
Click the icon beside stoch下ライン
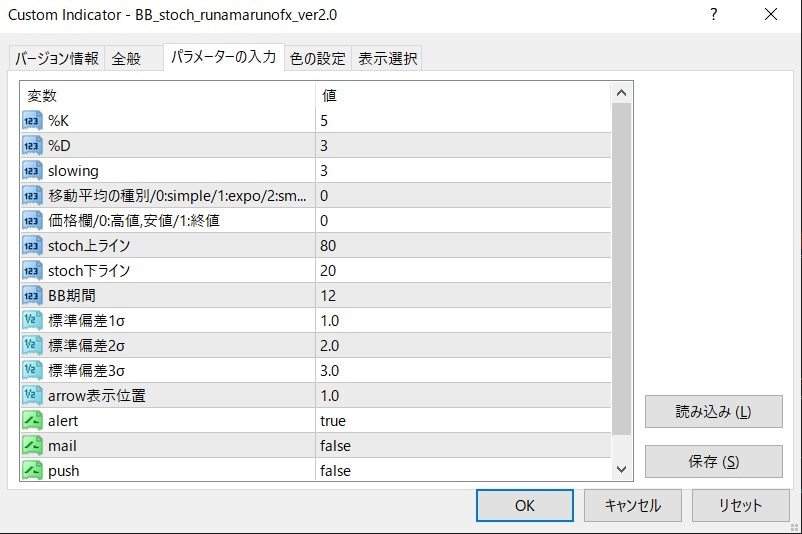[x=32, y=271]
